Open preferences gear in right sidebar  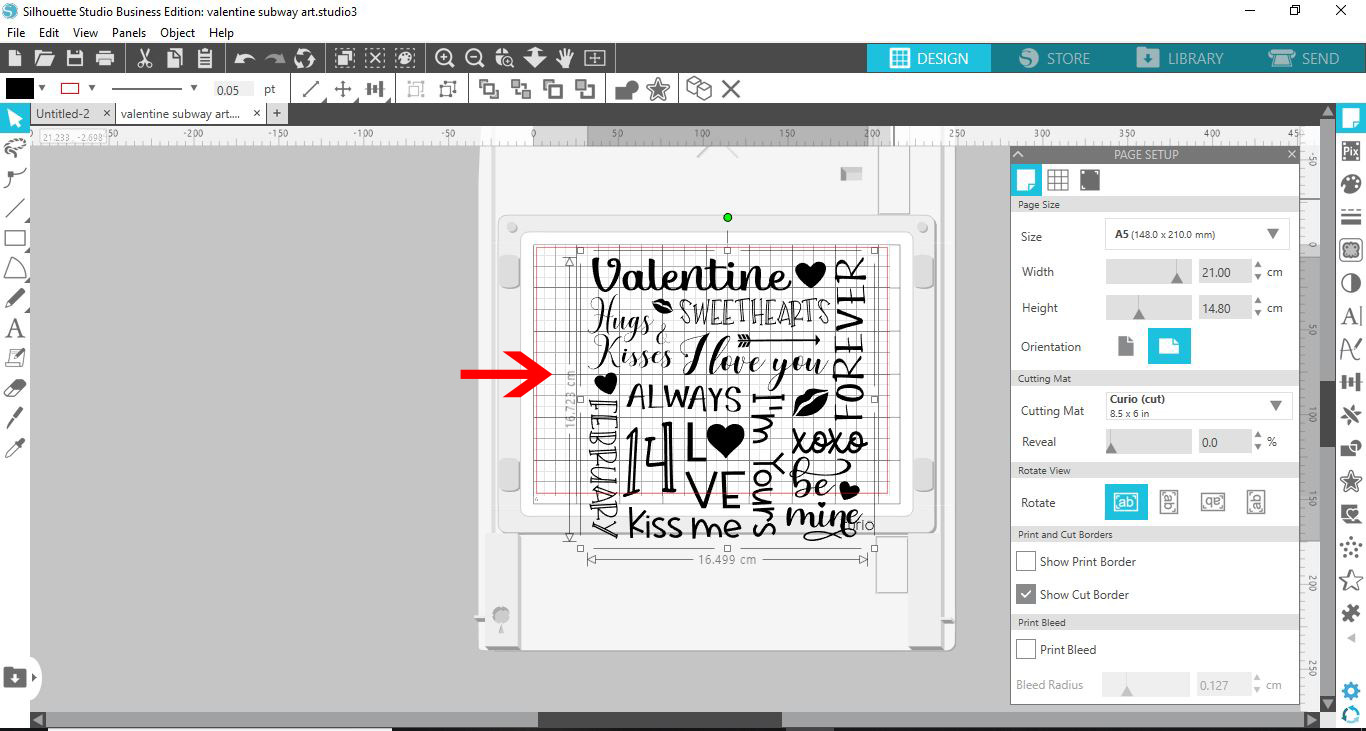(x=1351, y=691)
